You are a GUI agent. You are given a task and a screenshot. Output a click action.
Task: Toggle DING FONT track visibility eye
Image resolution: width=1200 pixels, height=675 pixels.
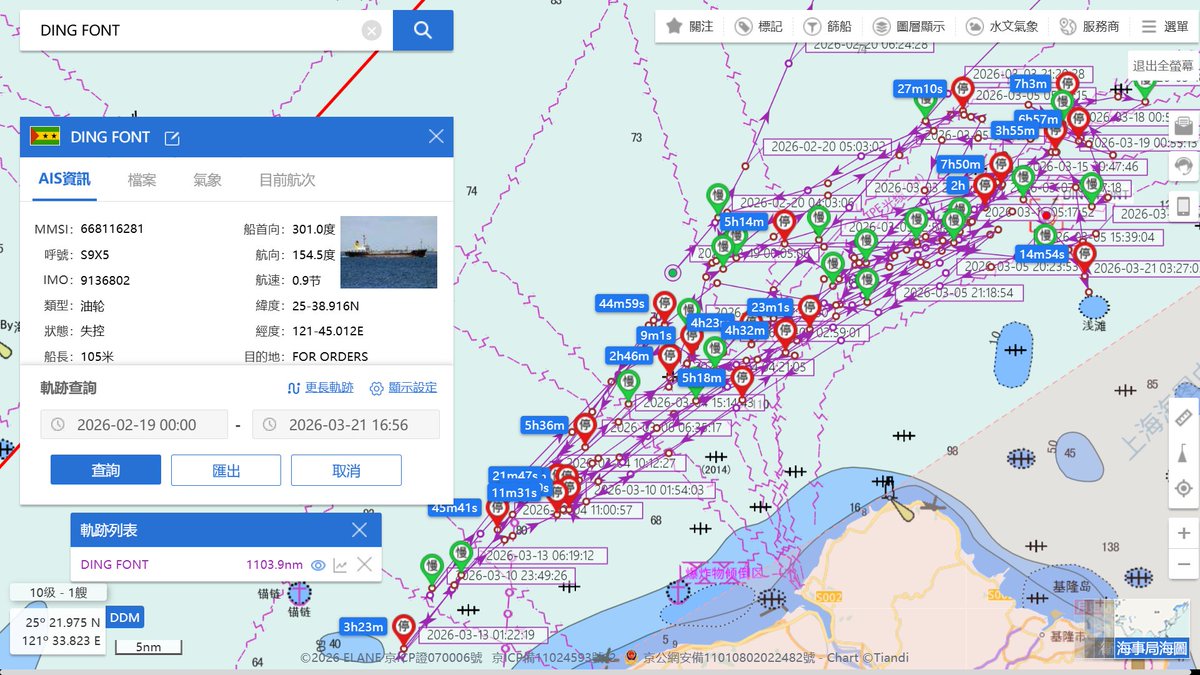pyautogui.click(x=318, y=565)
